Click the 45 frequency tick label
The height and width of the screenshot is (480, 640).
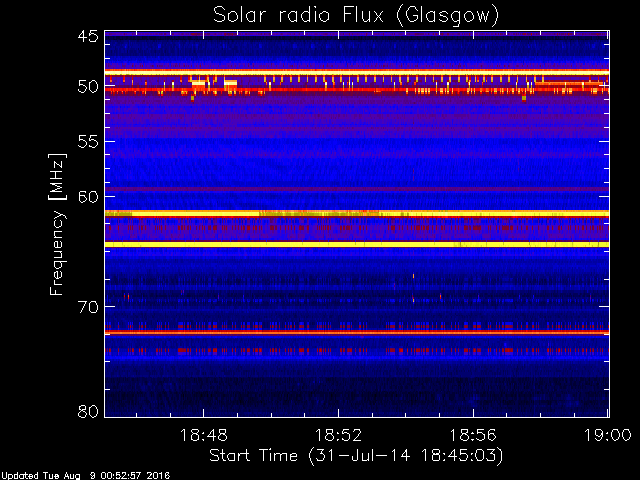[88, 36]
